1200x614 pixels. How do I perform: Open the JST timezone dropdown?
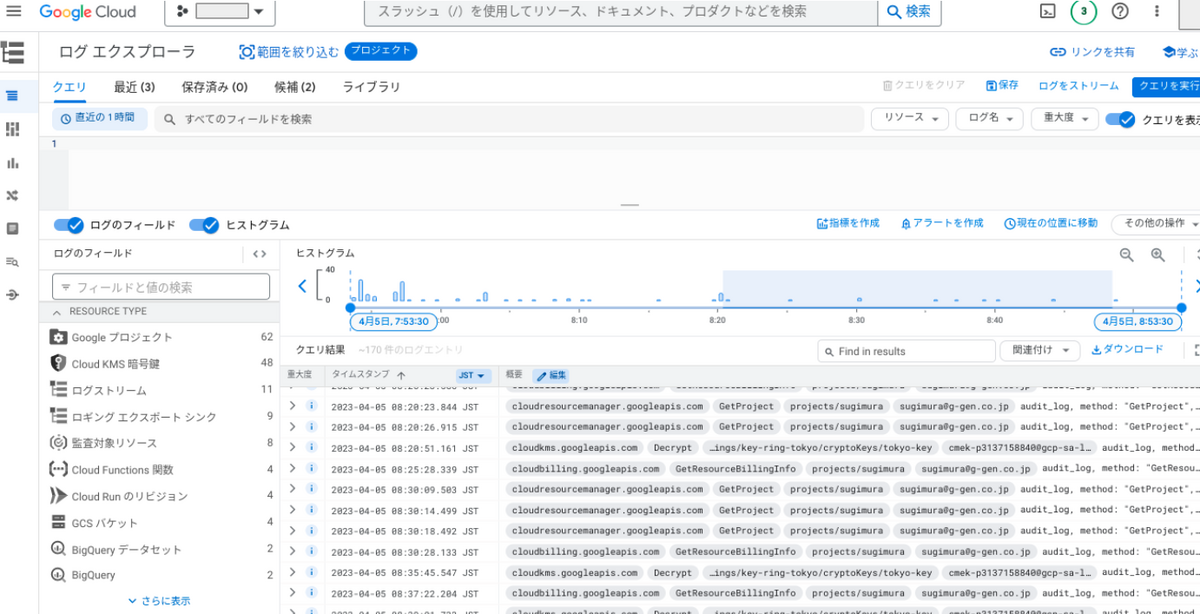pos(473,376)
